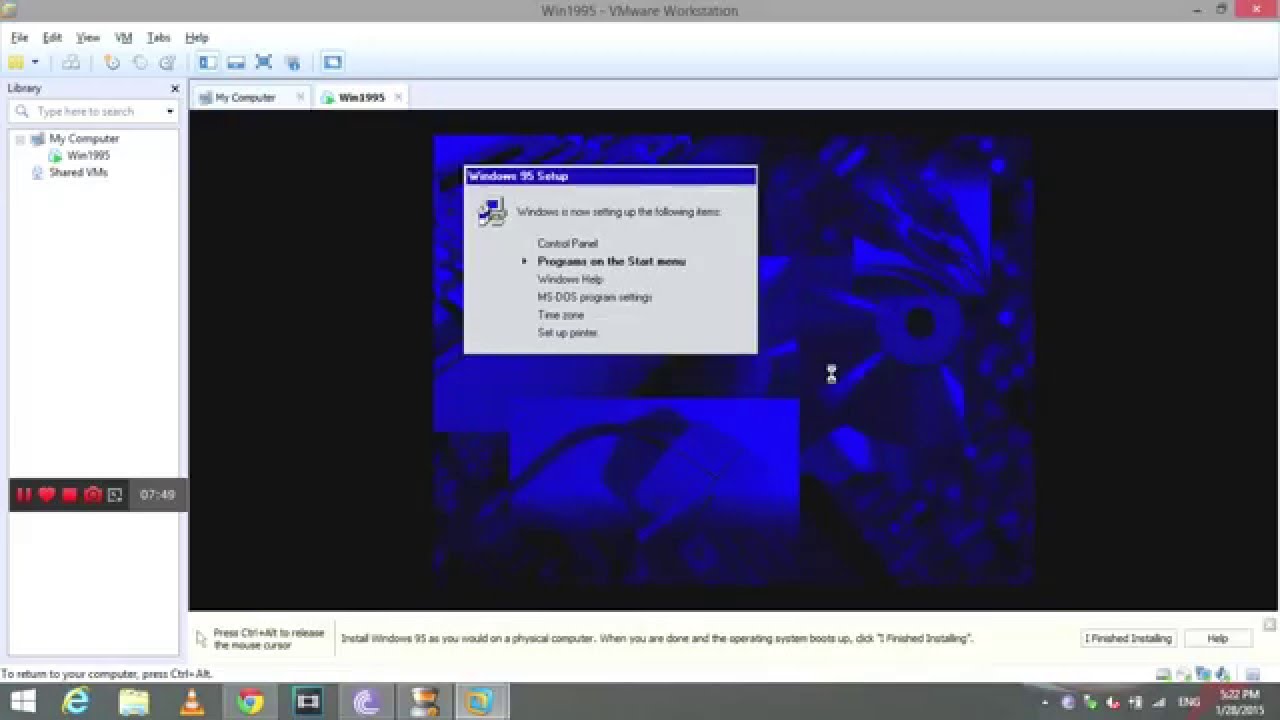
Task: Click 'Programs on the Start menu' text
Action: 612,262
